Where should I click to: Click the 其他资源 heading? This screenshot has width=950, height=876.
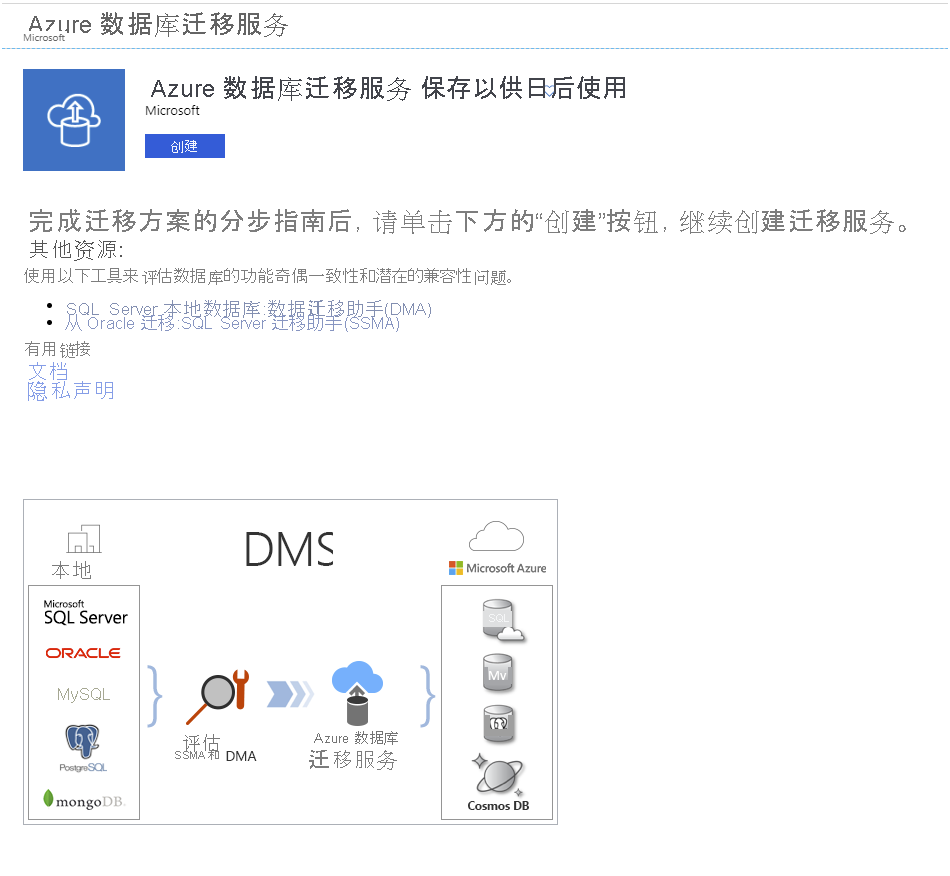[x=76, y=250]
